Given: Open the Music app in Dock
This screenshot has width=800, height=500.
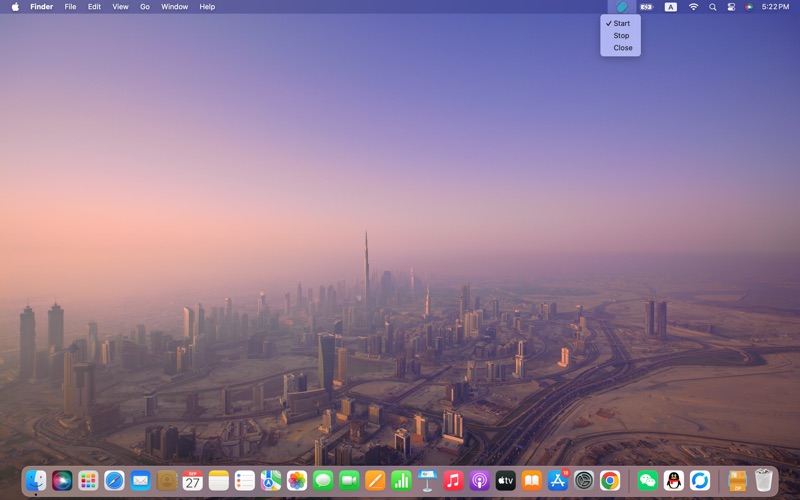Looking at the screenshot, I should click(x=453, y=481).
